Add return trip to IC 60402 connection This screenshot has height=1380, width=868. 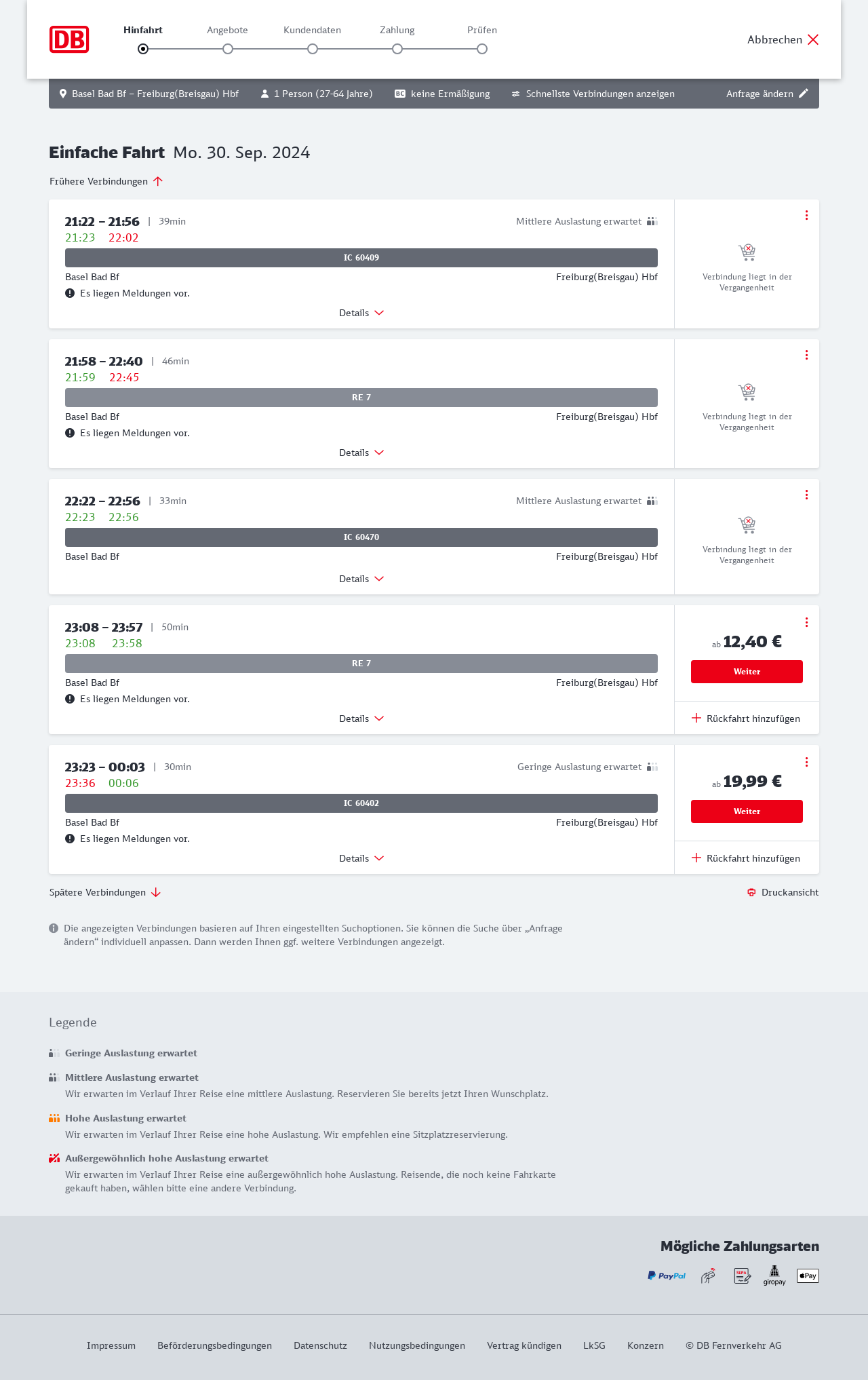[x=746, y=858]
